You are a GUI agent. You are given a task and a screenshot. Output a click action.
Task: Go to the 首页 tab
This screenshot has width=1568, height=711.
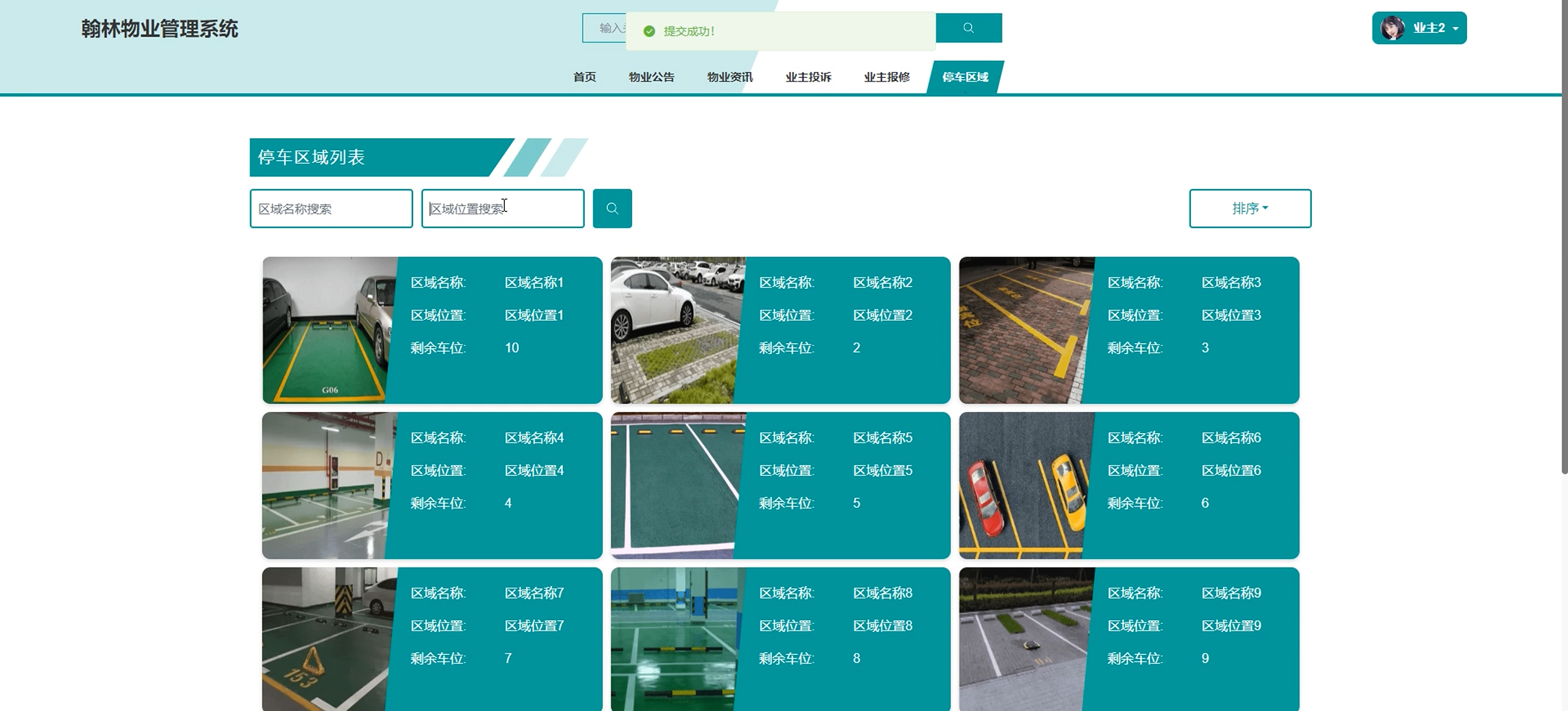(x=584, y=77)
